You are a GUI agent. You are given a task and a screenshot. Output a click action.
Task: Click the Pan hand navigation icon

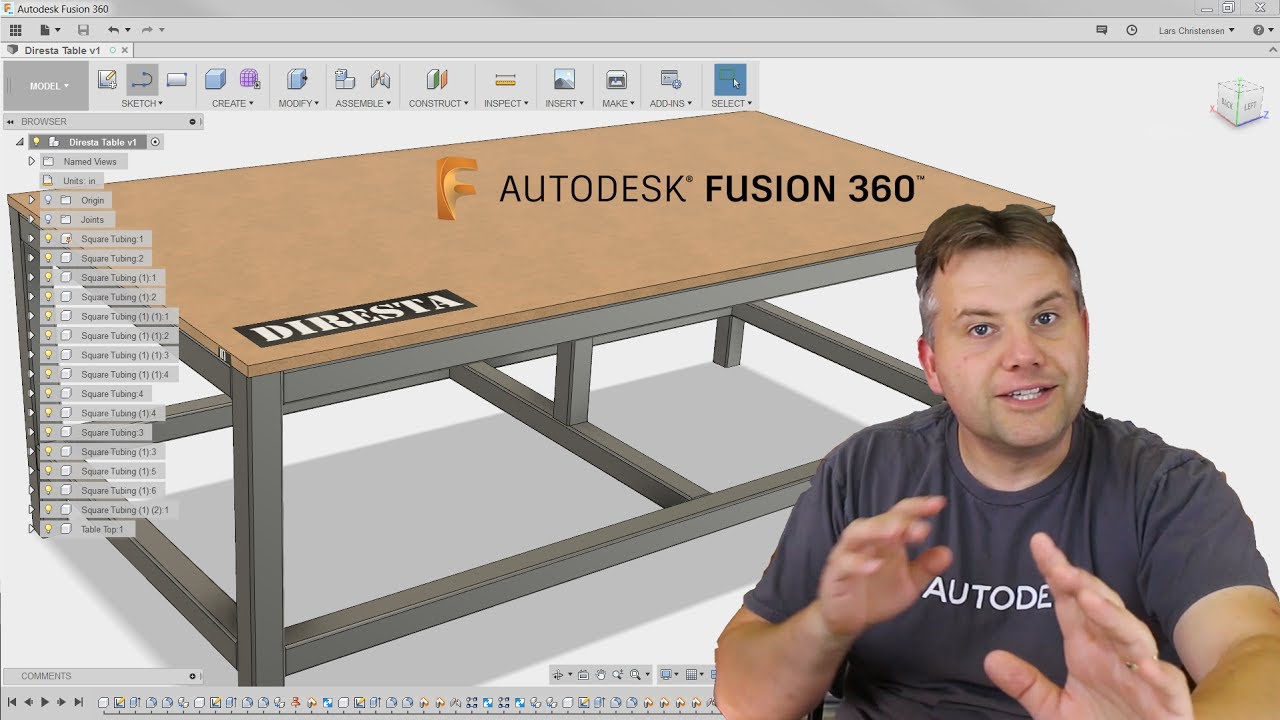tap(600, 675)
